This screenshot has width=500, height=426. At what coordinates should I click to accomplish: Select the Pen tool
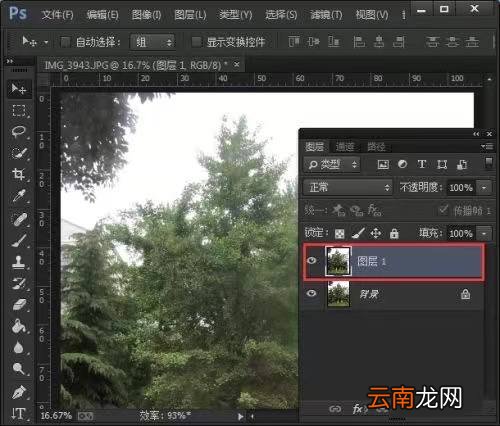[x=19, y=392]
